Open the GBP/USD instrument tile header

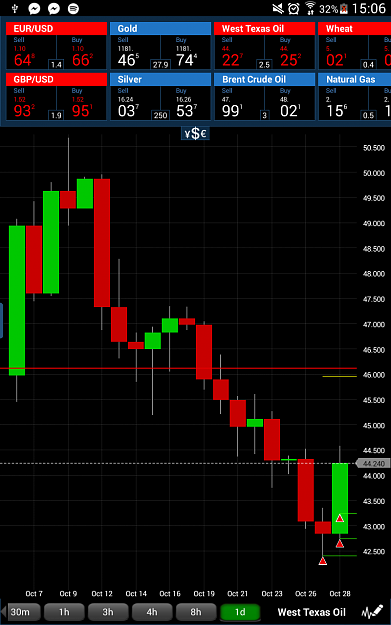point(57,79)
